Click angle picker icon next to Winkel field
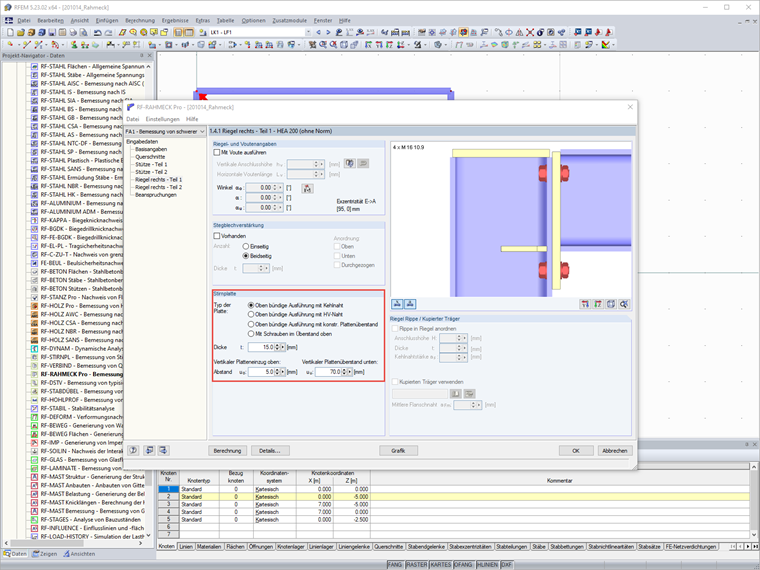The image size is (760, 570). tap(307, 189)
